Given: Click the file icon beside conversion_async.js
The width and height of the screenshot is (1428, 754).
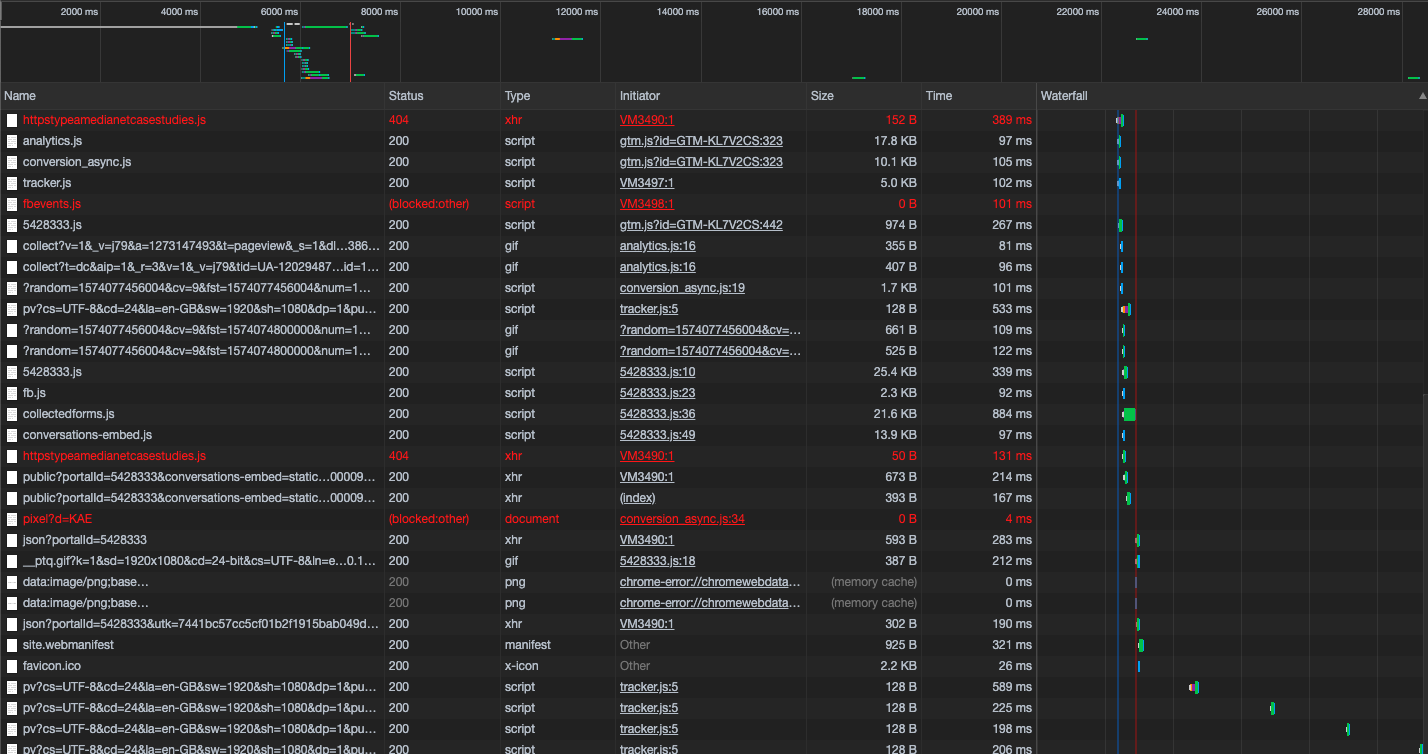Looking at the screenshot, I should (12, 162).
